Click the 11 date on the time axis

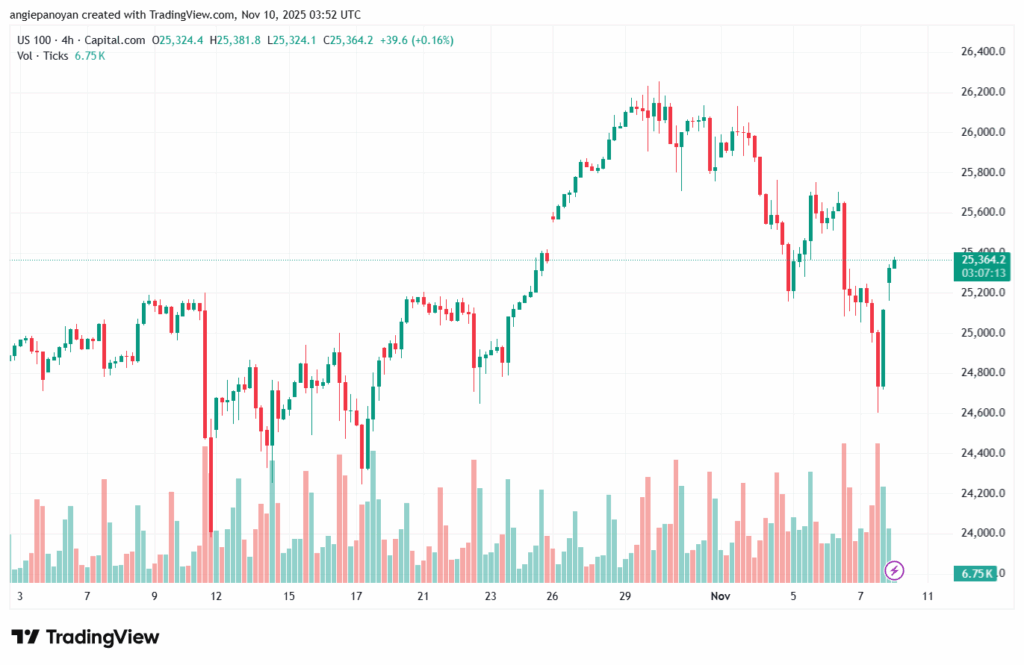(x=928, y=596)
